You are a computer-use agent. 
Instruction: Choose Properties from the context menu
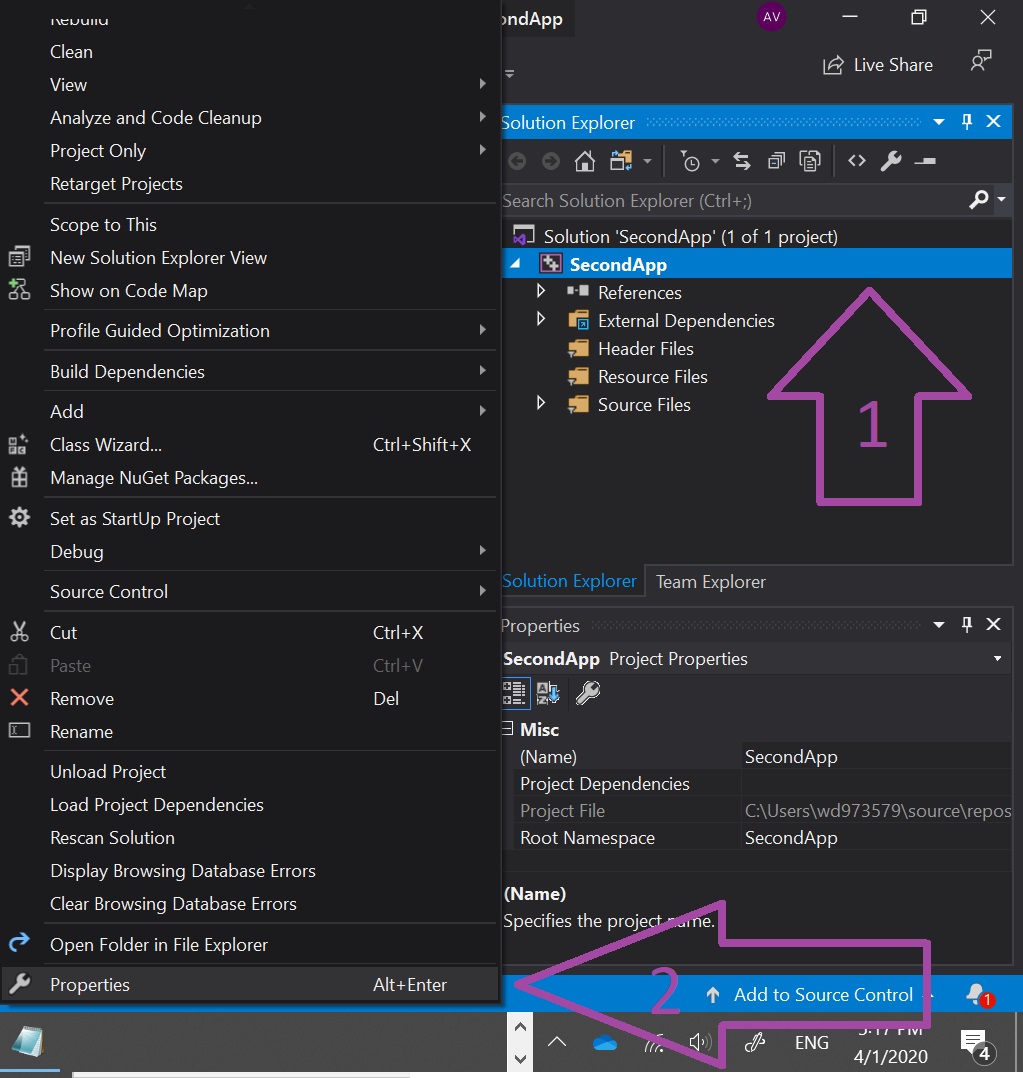pos(250,984)
